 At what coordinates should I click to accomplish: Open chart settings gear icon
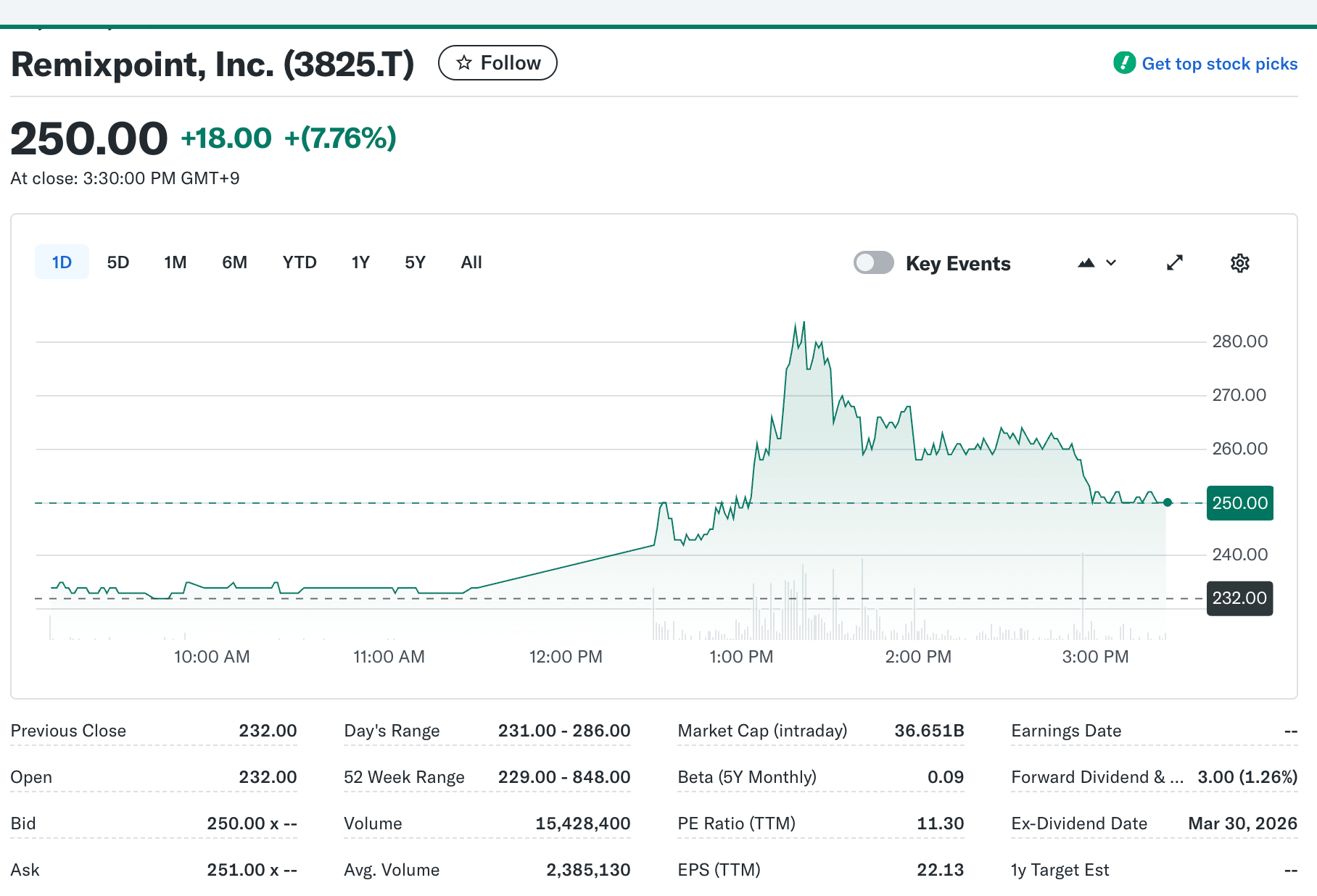[x=1239, y=263]
